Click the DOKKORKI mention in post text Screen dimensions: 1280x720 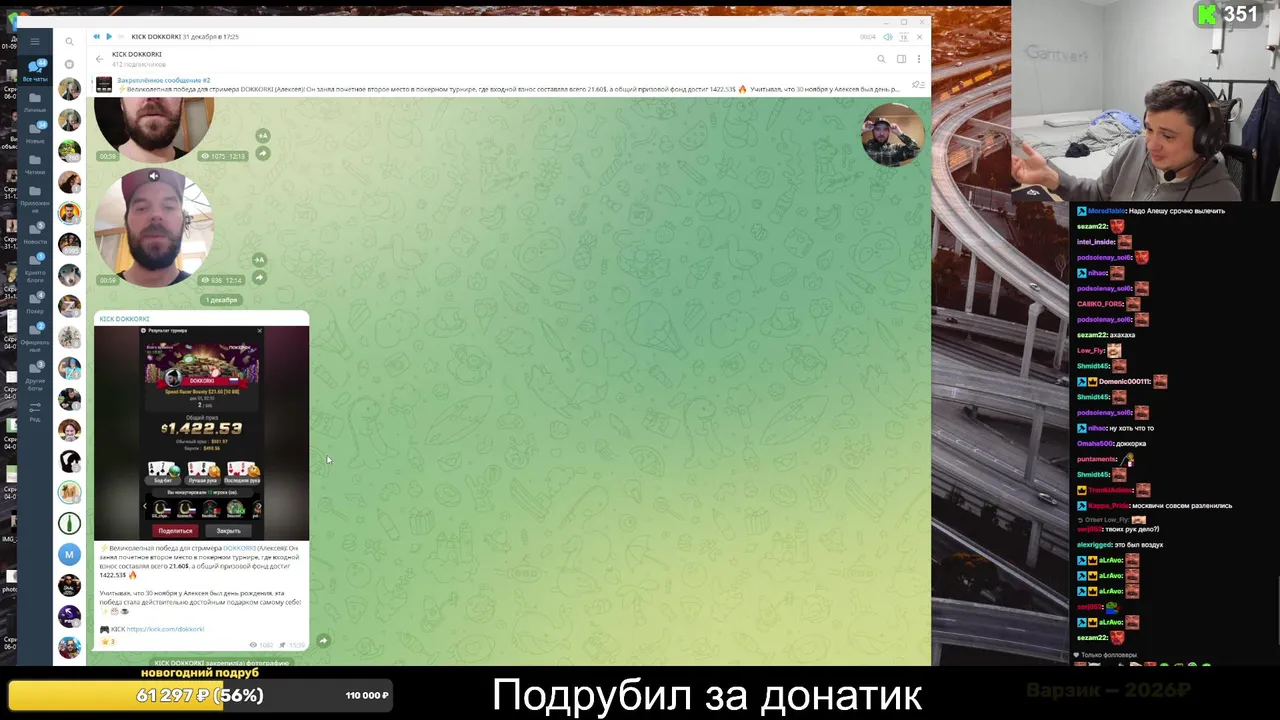239,548
